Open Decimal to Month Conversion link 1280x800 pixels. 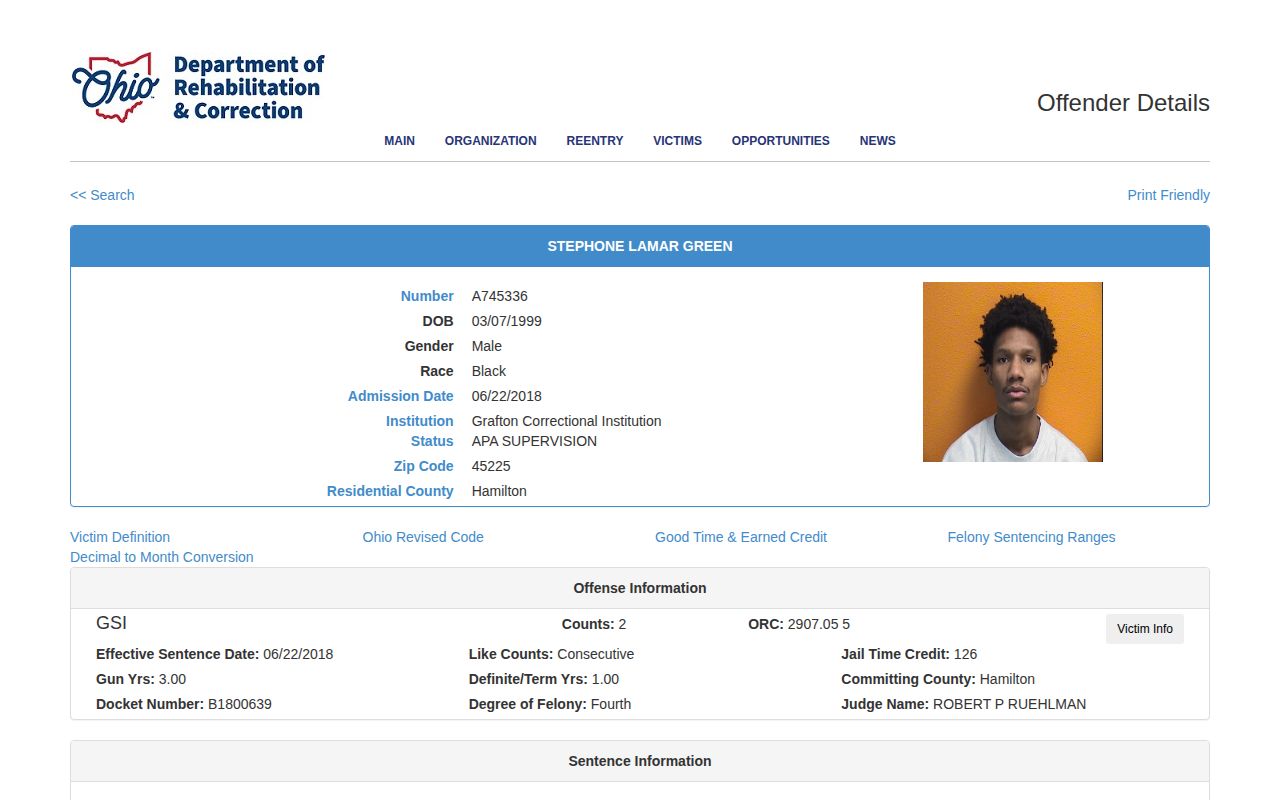point(162,557)
